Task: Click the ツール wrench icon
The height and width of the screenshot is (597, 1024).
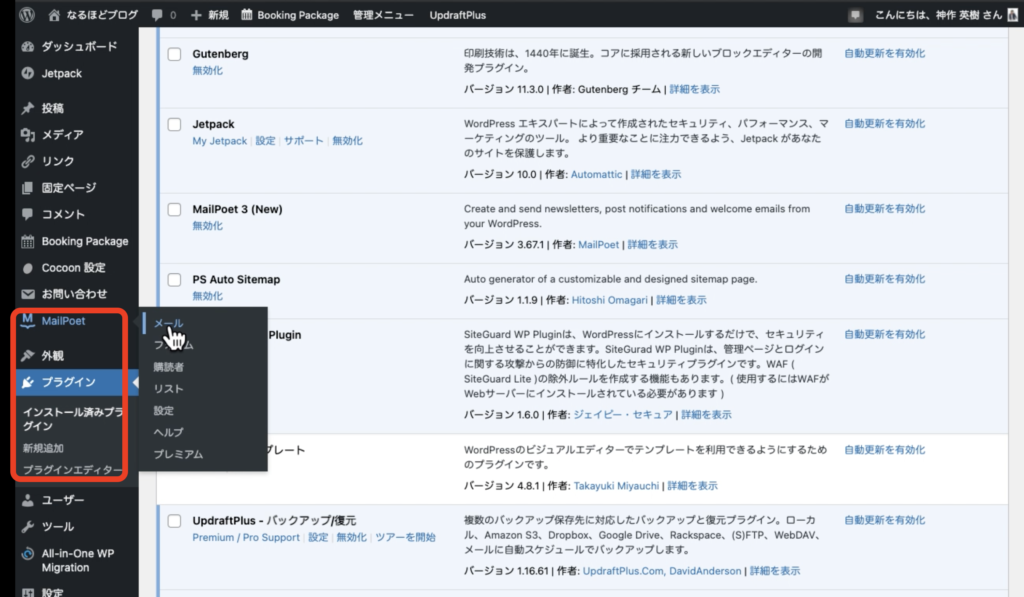Action: click(x=27, y=526)
